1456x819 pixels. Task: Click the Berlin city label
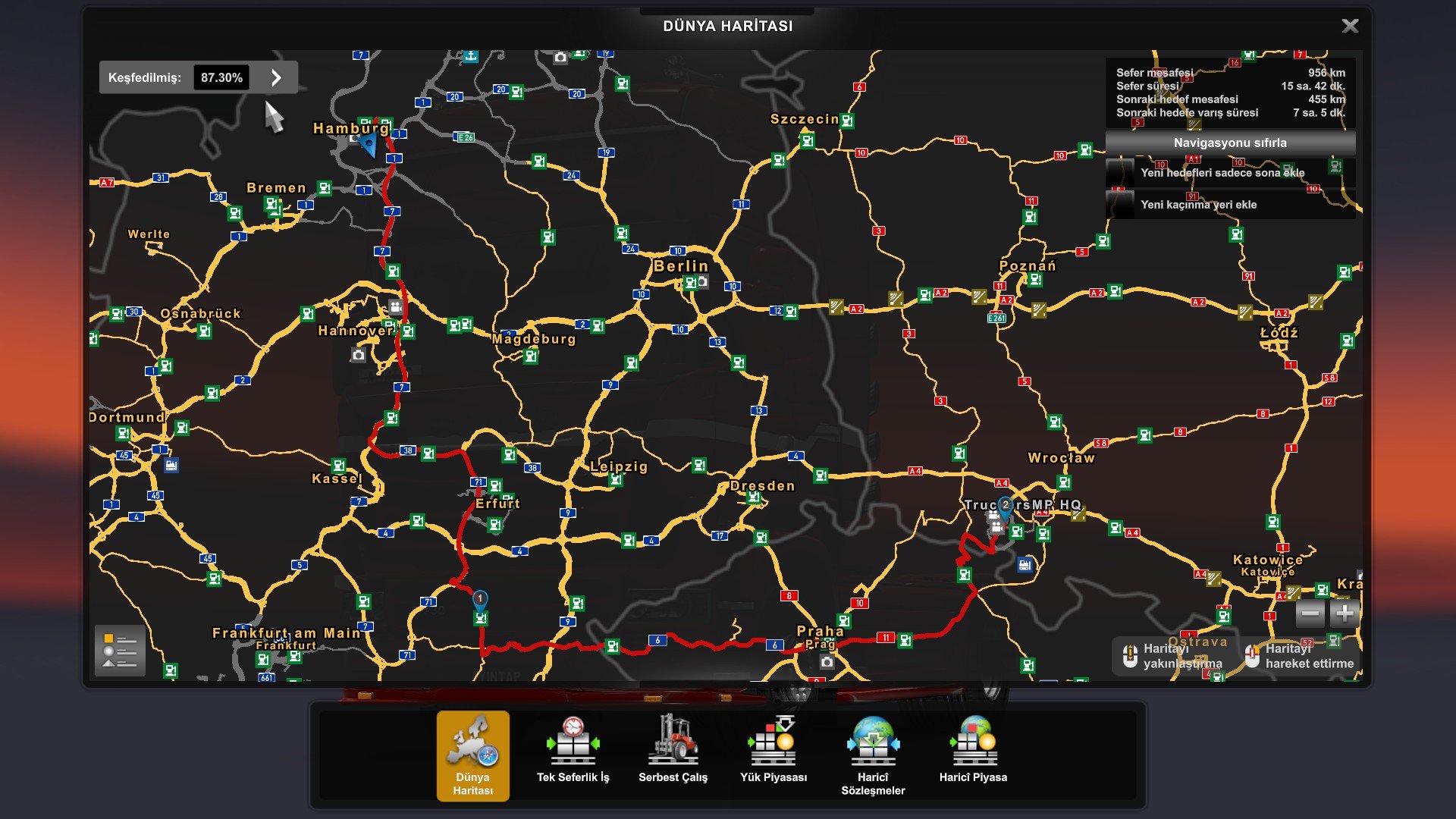680,266
